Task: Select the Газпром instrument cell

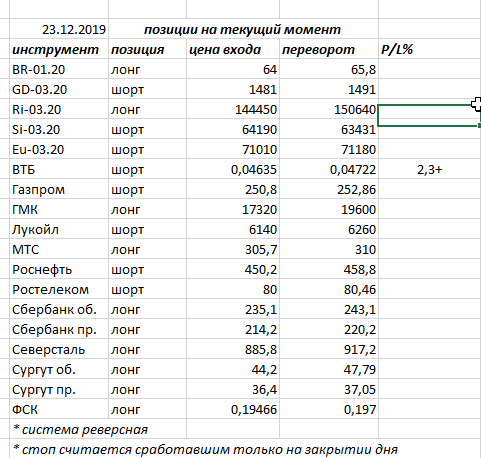Action: point(59,189)
